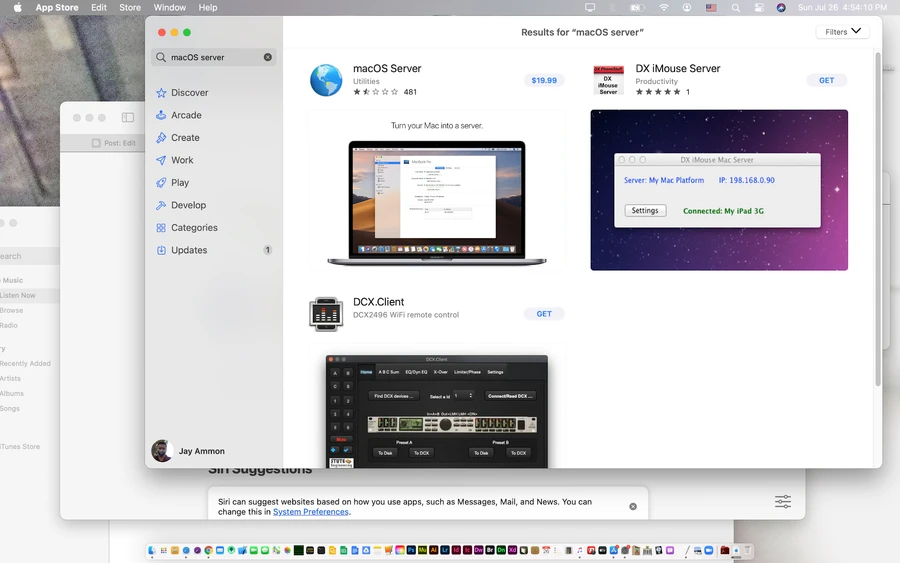Screen dimensions: 900x563
Task: View the macOS Server laptop screenshot
Action: click(437, 192)
